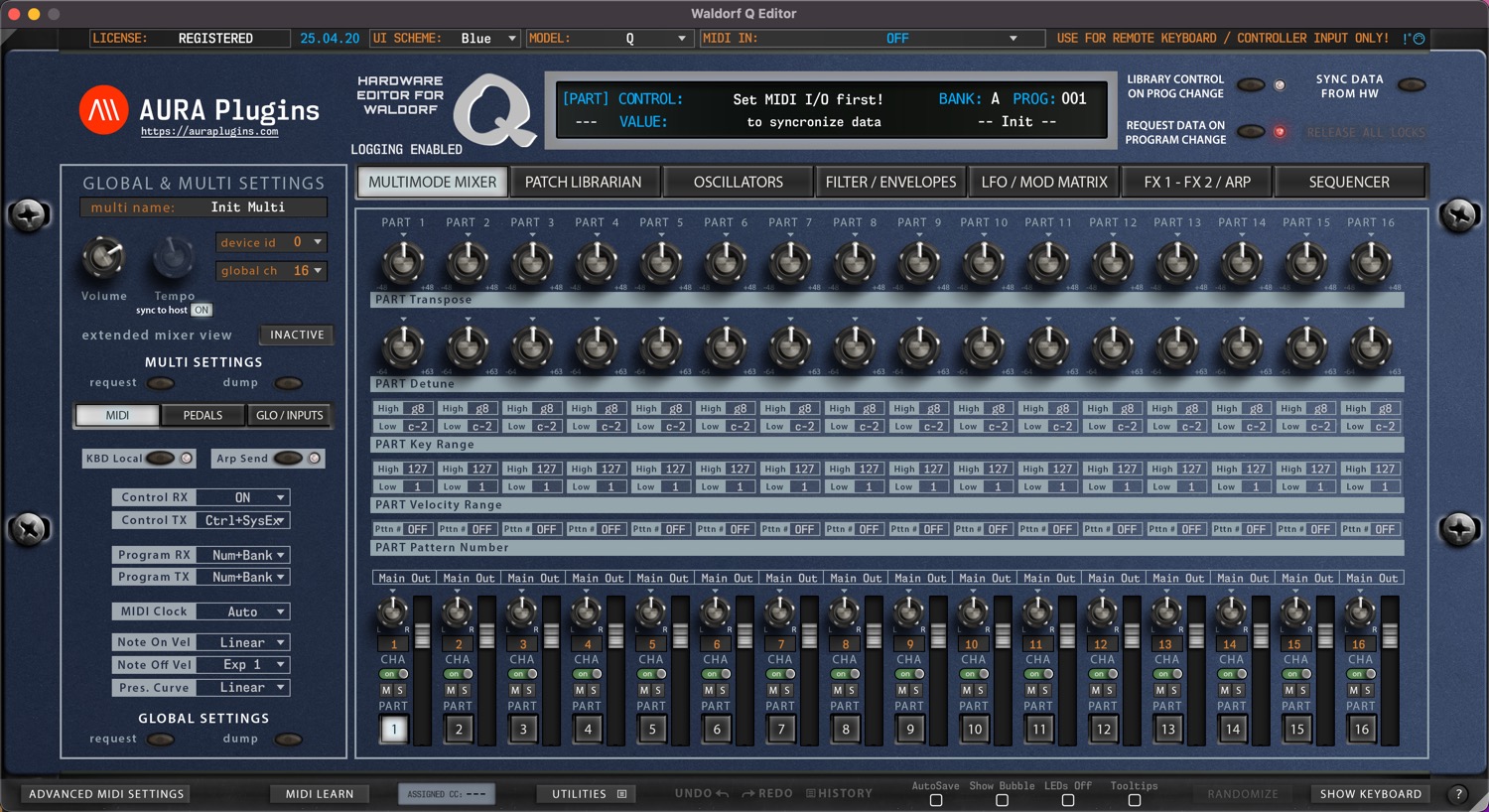Select Part 3 square button
Image resolution: width=1489 pixels, height=812 pixels.
point(523,729)
